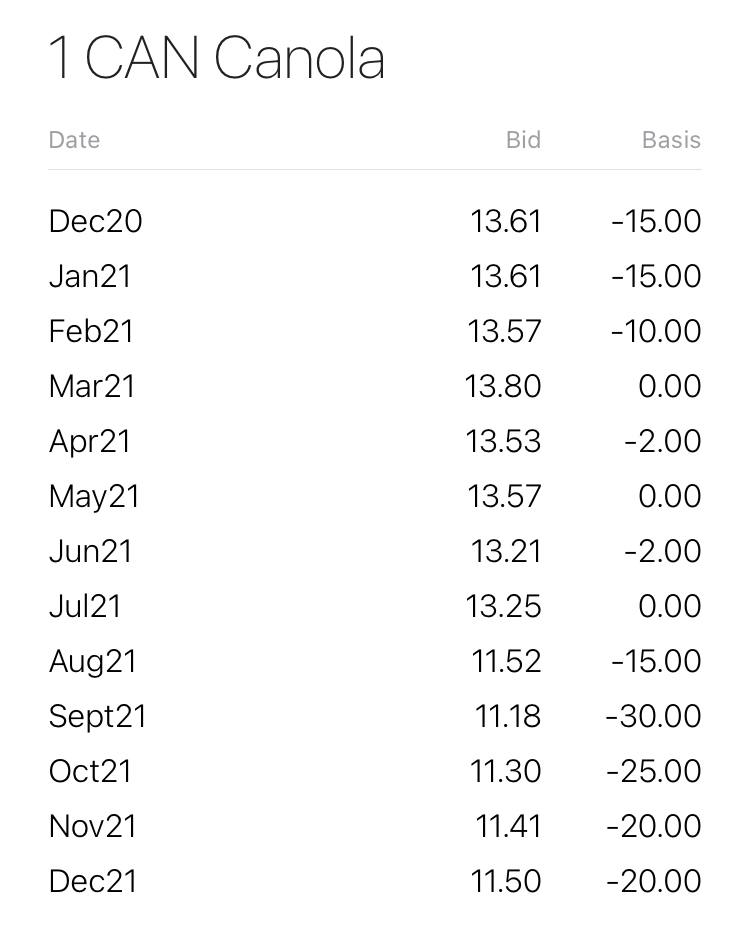Open the Jan21 row
The width and height of the screenshot is (750, 929).
pos(375,276)
